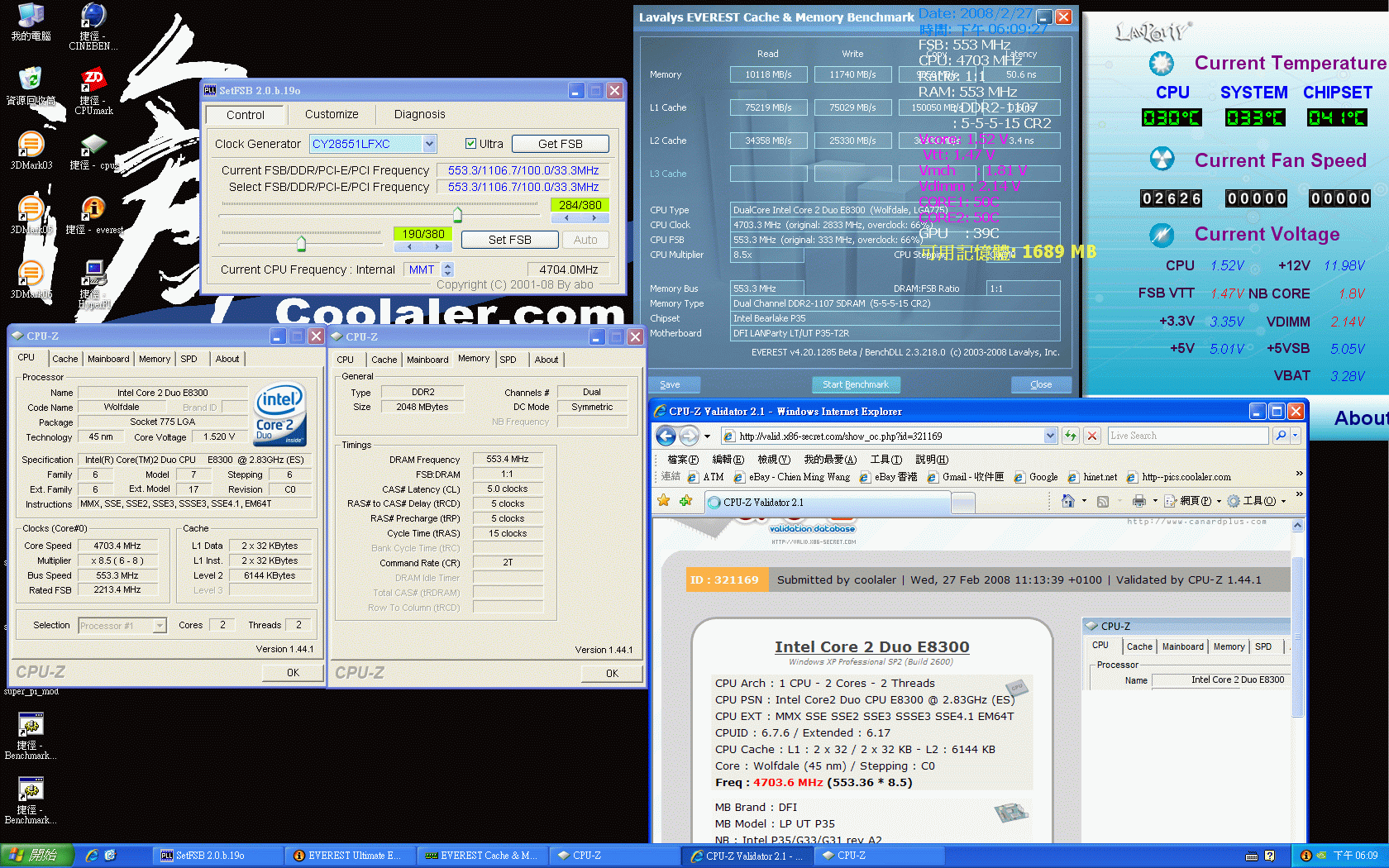Expand the IE command bar overflow chevron

coord(1299,495)
